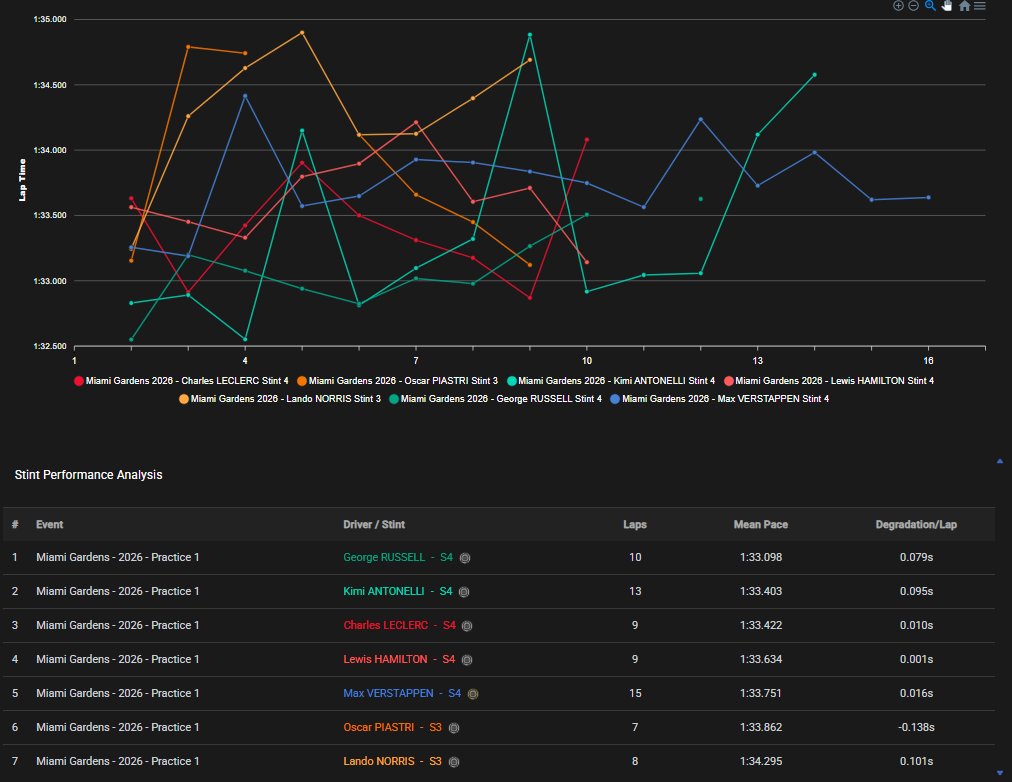
Task: Toggle Oscar PIASTRI Stint 3 legend series
Action: tap(398, 381)
